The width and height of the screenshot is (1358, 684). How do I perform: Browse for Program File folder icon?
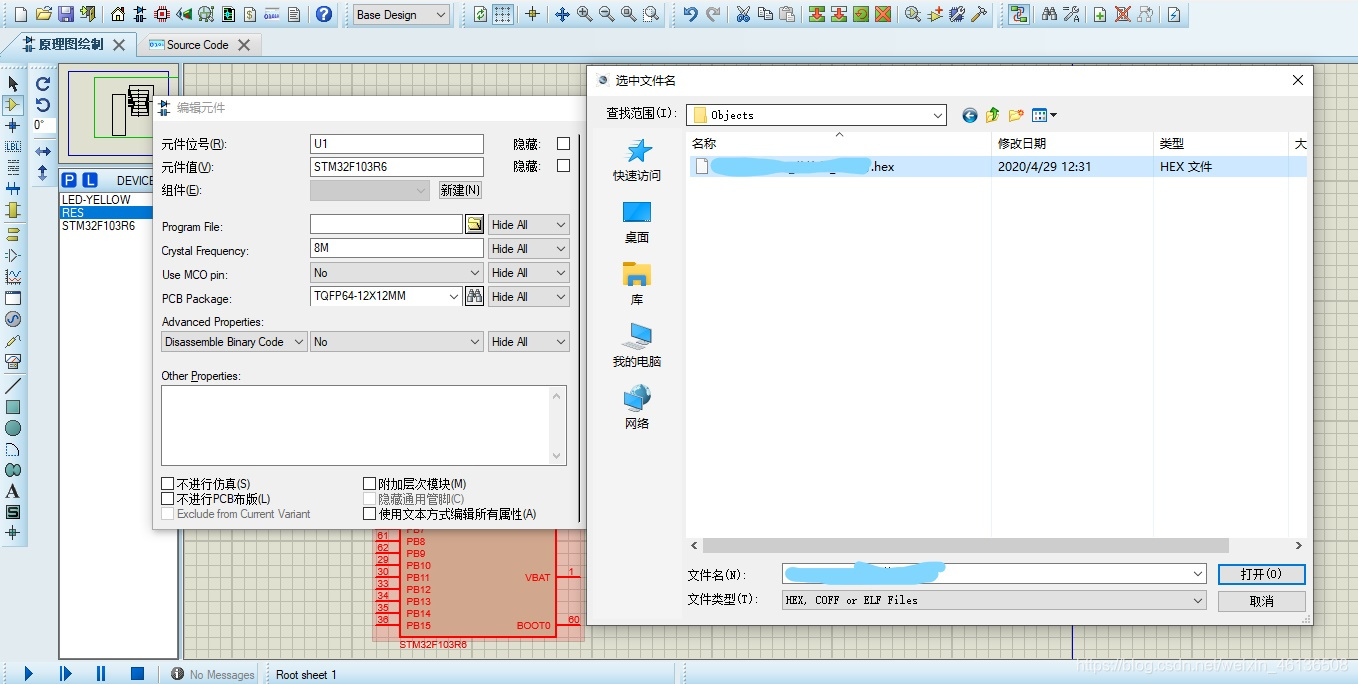[x=474, y=224]
